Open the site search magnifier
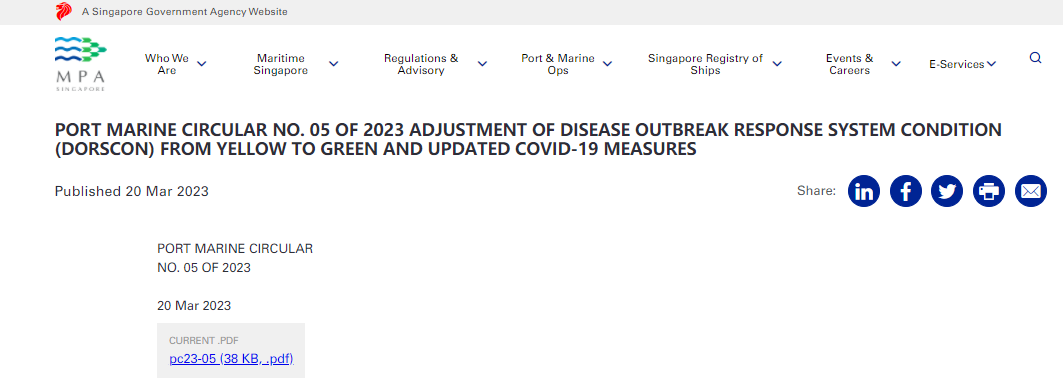The image size is (1063, 383). click(x=1035, y=58)
